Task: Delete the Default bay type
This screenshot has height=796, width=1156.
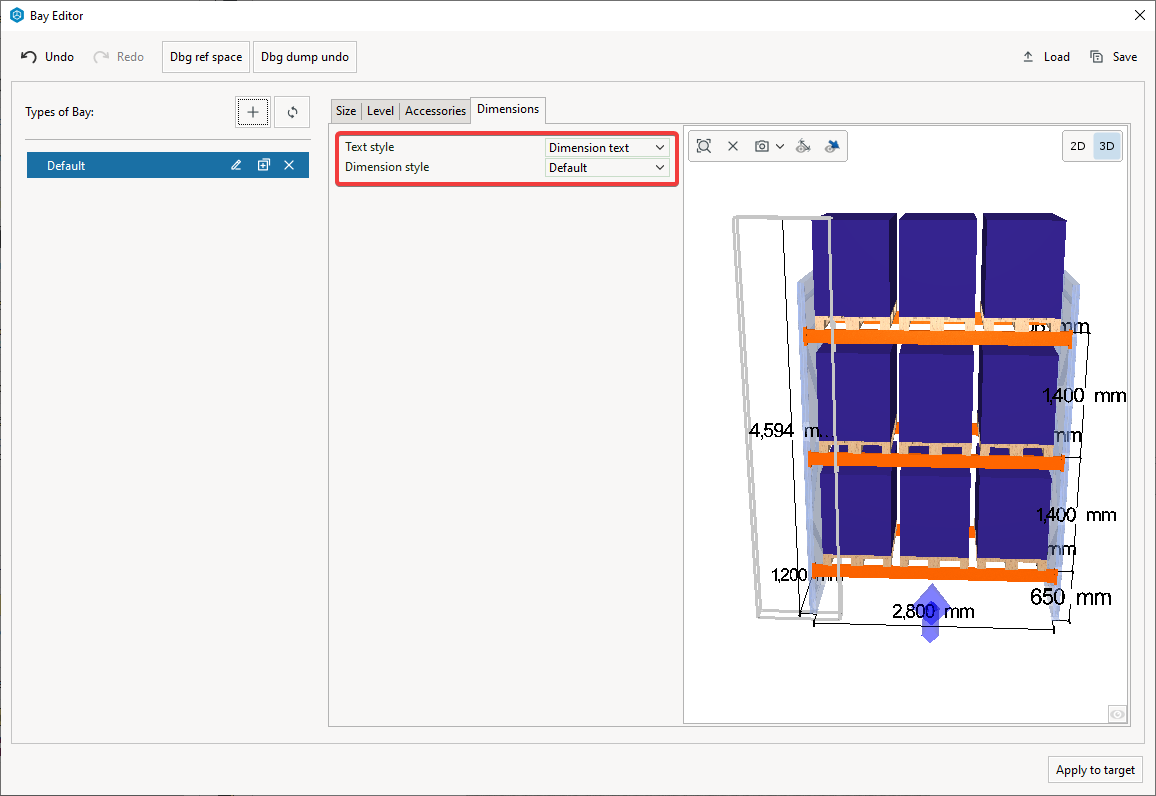Action: click(x=289, y=165)
